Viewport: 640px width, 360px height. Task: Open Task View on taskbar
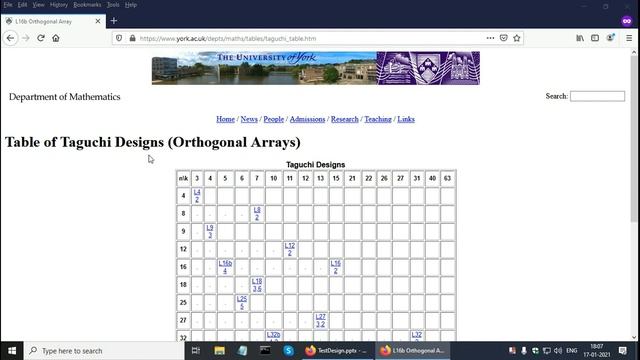196,351
